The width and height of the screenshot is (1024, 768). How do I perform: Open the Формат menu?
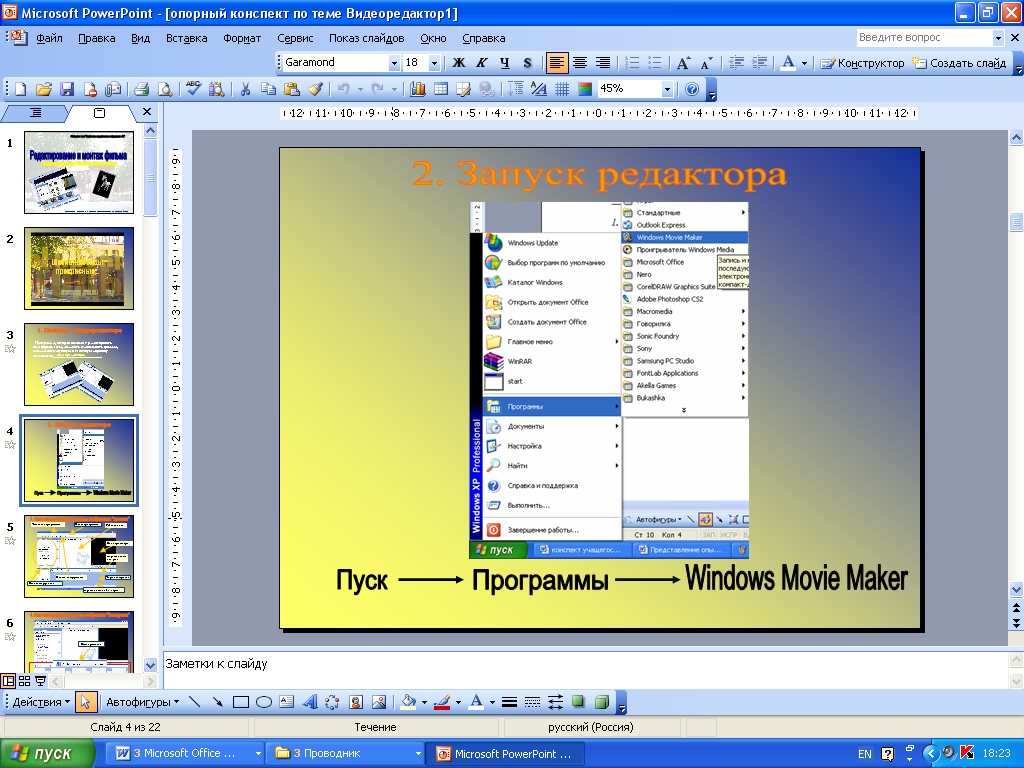242,38
